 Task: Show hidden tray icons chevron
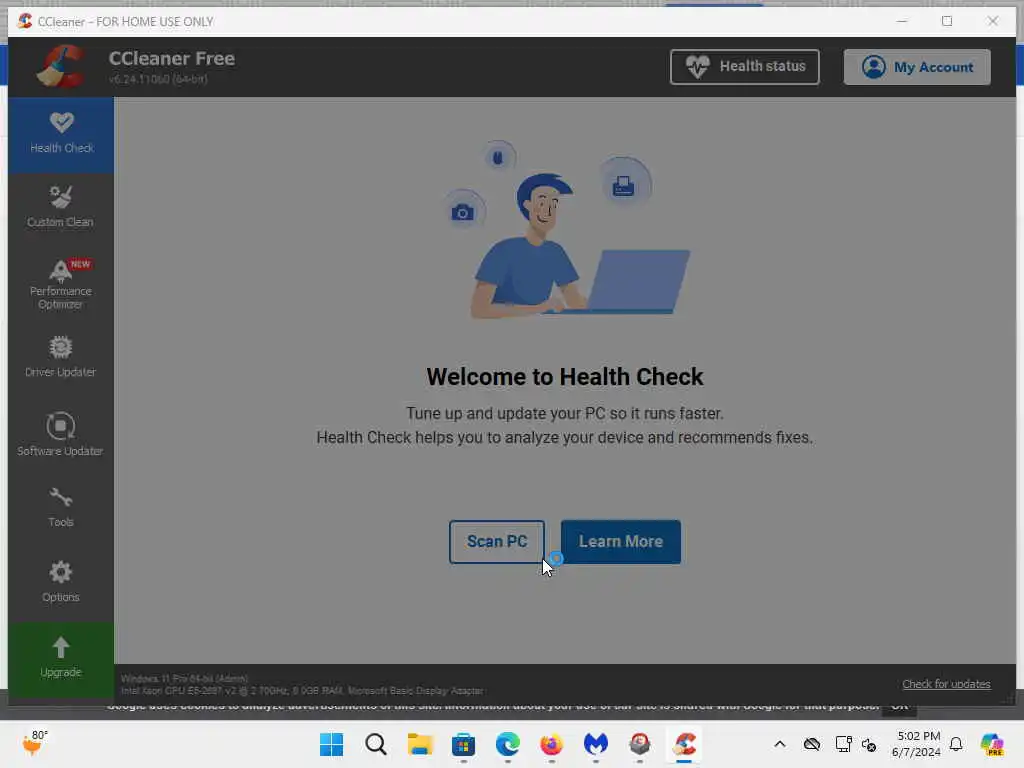(780, 744)
